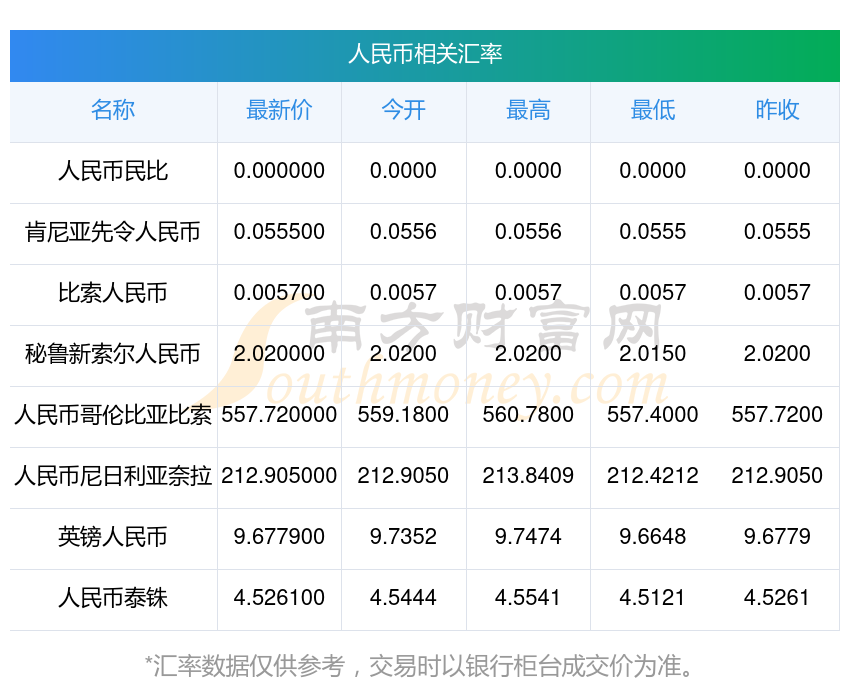Viewport: 850px width, 698px height.
Task: Click 昨收 value 0.0555
Action: pyautogui.click(x=777, y=232)
